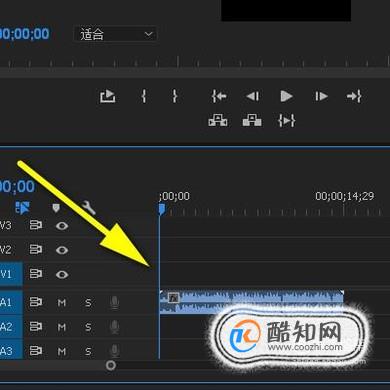This screenshot has width=390, height=390.
Task: Select the audio clip on A1
Action: pos(252,302)
